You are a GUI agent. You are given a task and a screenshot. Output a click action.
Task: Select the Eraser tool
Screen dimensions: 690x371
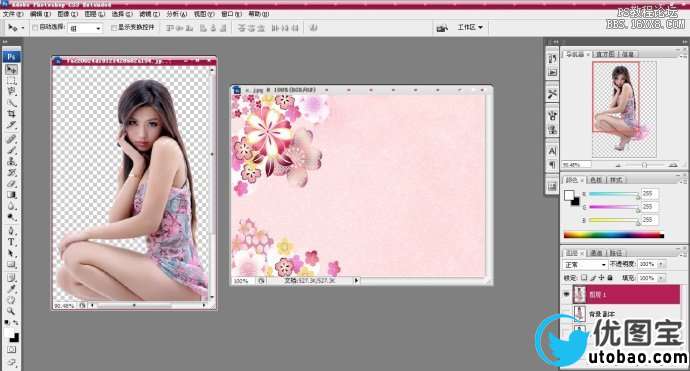11,183
